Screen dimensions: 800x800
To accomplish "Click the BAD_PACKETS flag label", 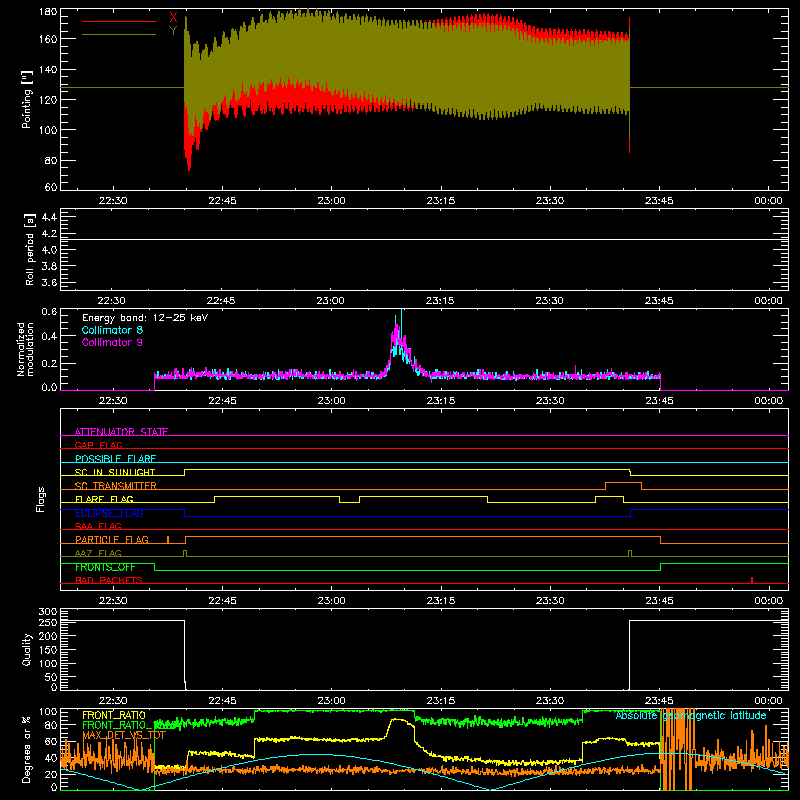I will tap(109, 580).
